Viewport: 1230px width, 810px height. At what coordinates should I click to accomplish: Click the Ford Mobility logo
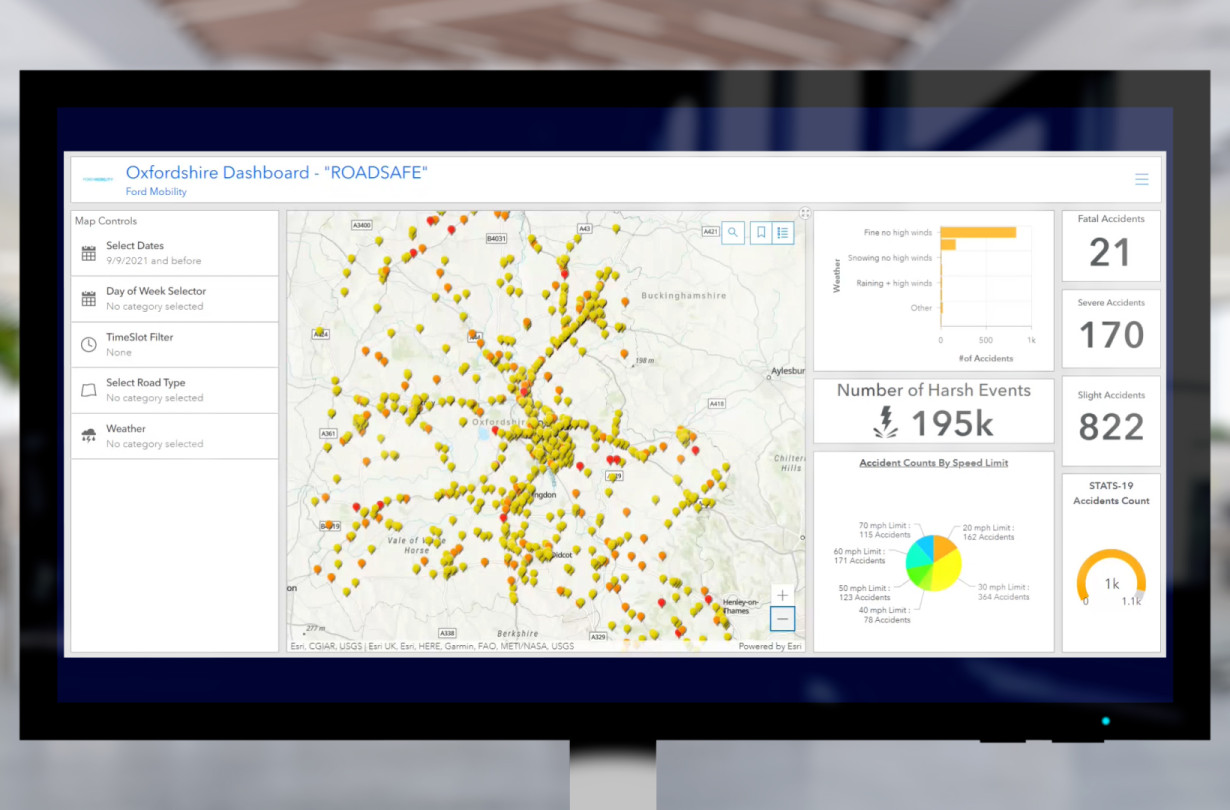coord(98,179)
